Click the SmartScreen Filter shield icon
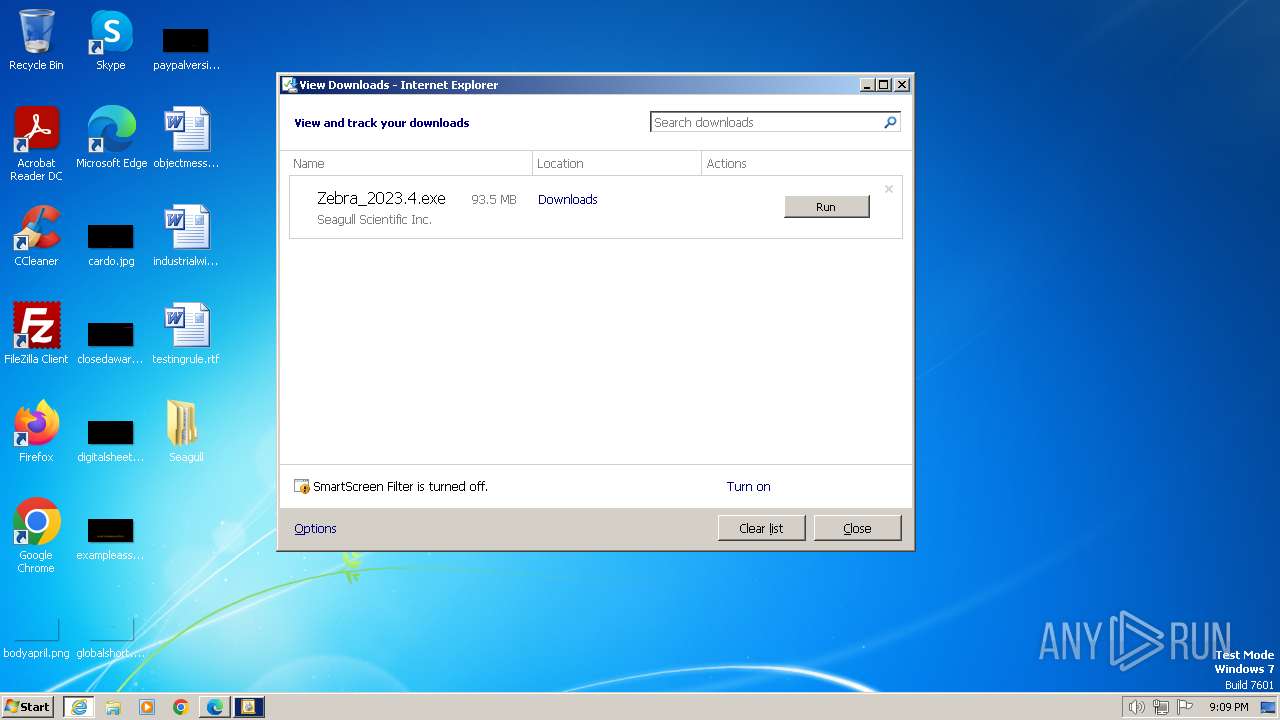Screen dimensions: 1280x720 click(302, 486)
